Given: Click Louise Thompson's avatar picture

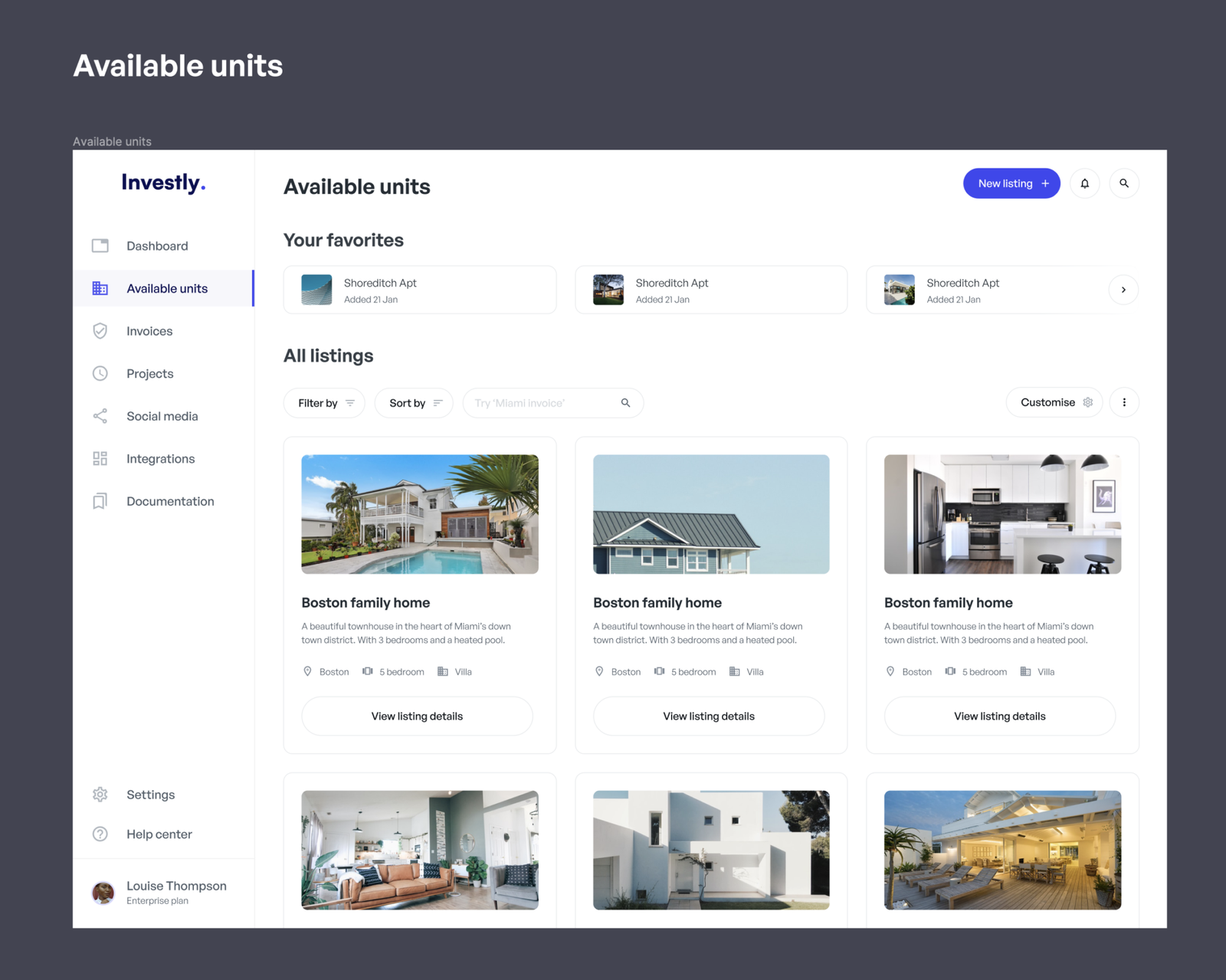Looking at the screenshot, I should 103,893.
